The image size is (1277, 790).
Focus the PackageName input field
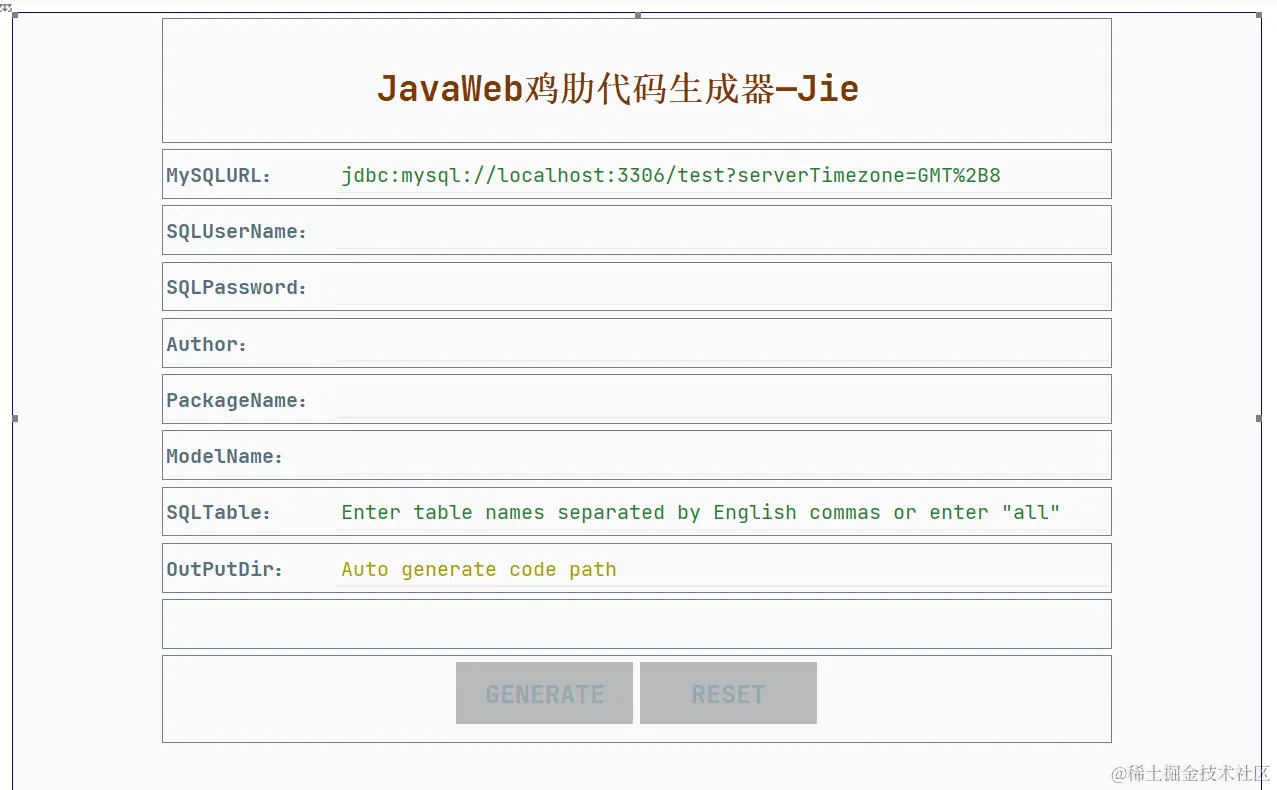722,400
